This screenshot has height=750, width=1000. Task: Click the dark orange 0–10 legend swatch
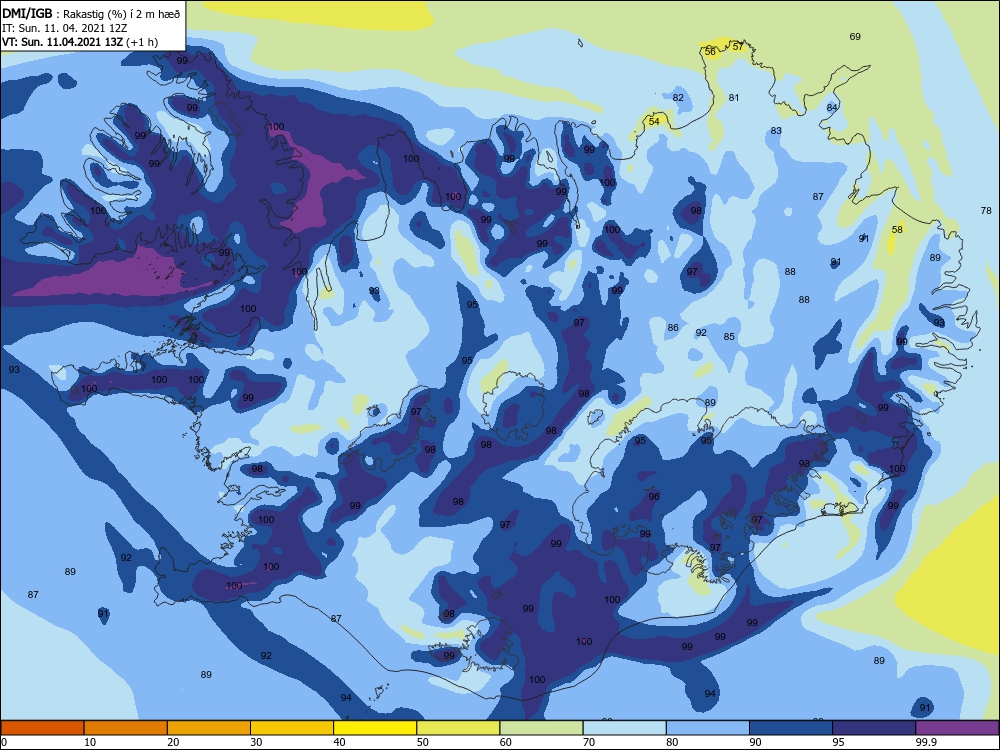click(42, 728)
